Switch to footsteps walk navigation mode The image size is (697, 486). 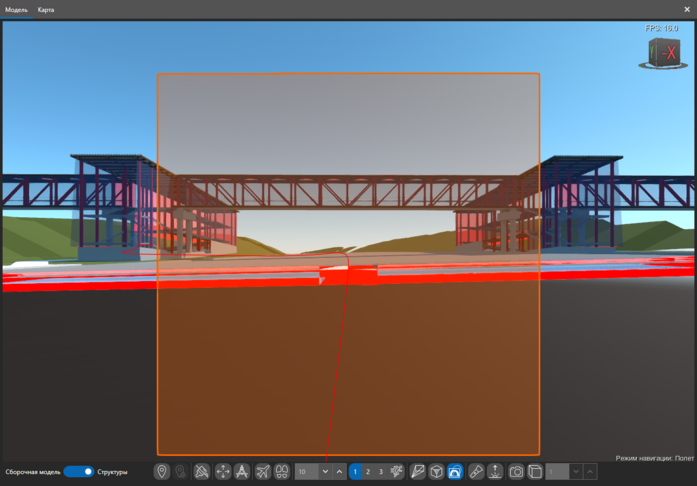pos(282,471)
